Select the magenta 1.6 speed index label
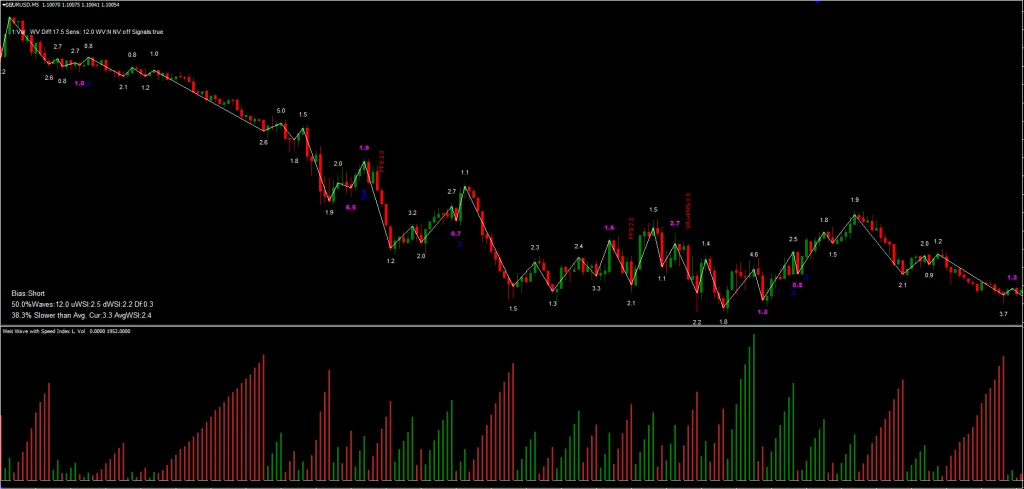1024x489 pixels. click(609, 227)
